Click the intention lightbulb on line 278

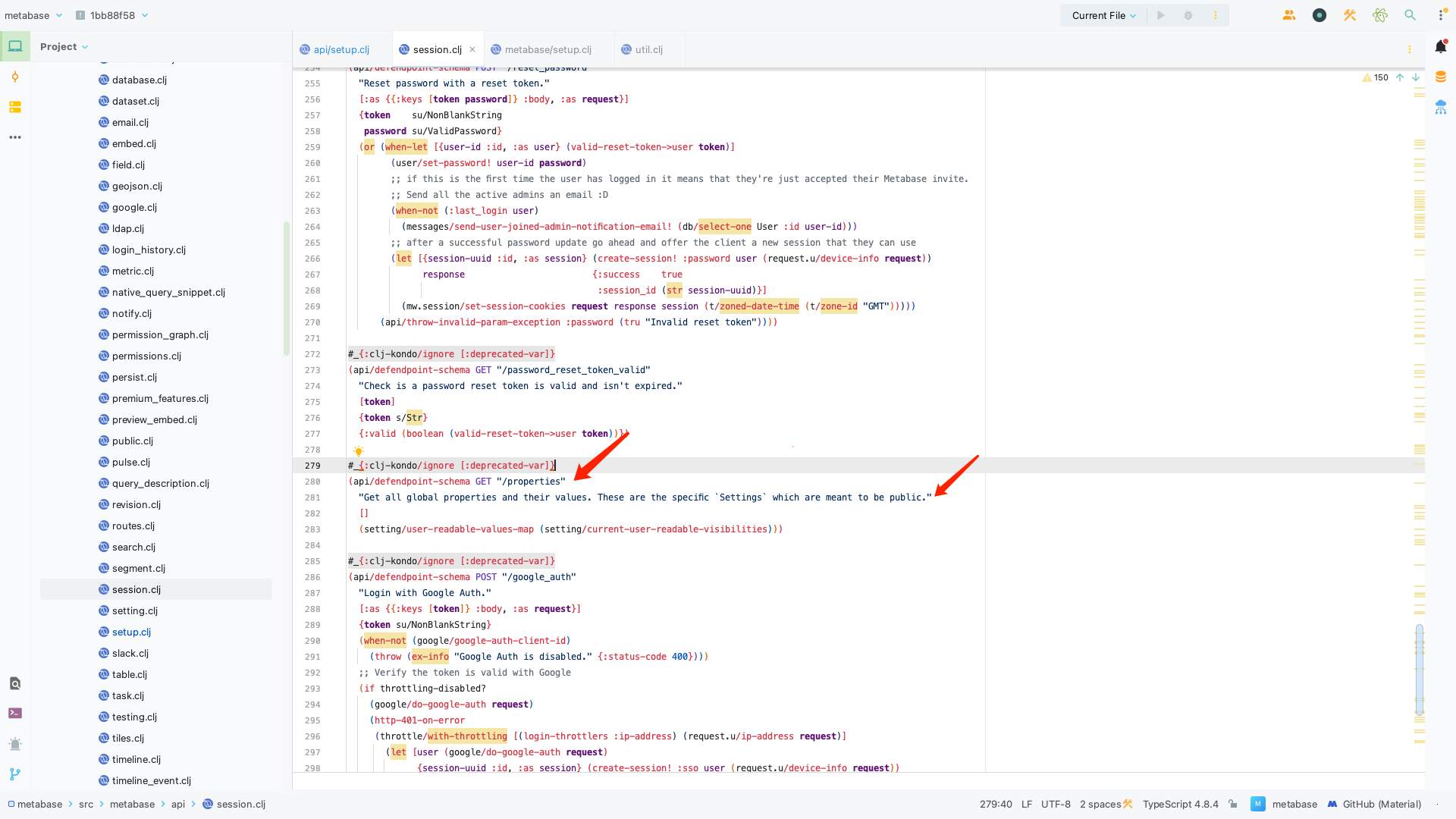coord(358,450)
